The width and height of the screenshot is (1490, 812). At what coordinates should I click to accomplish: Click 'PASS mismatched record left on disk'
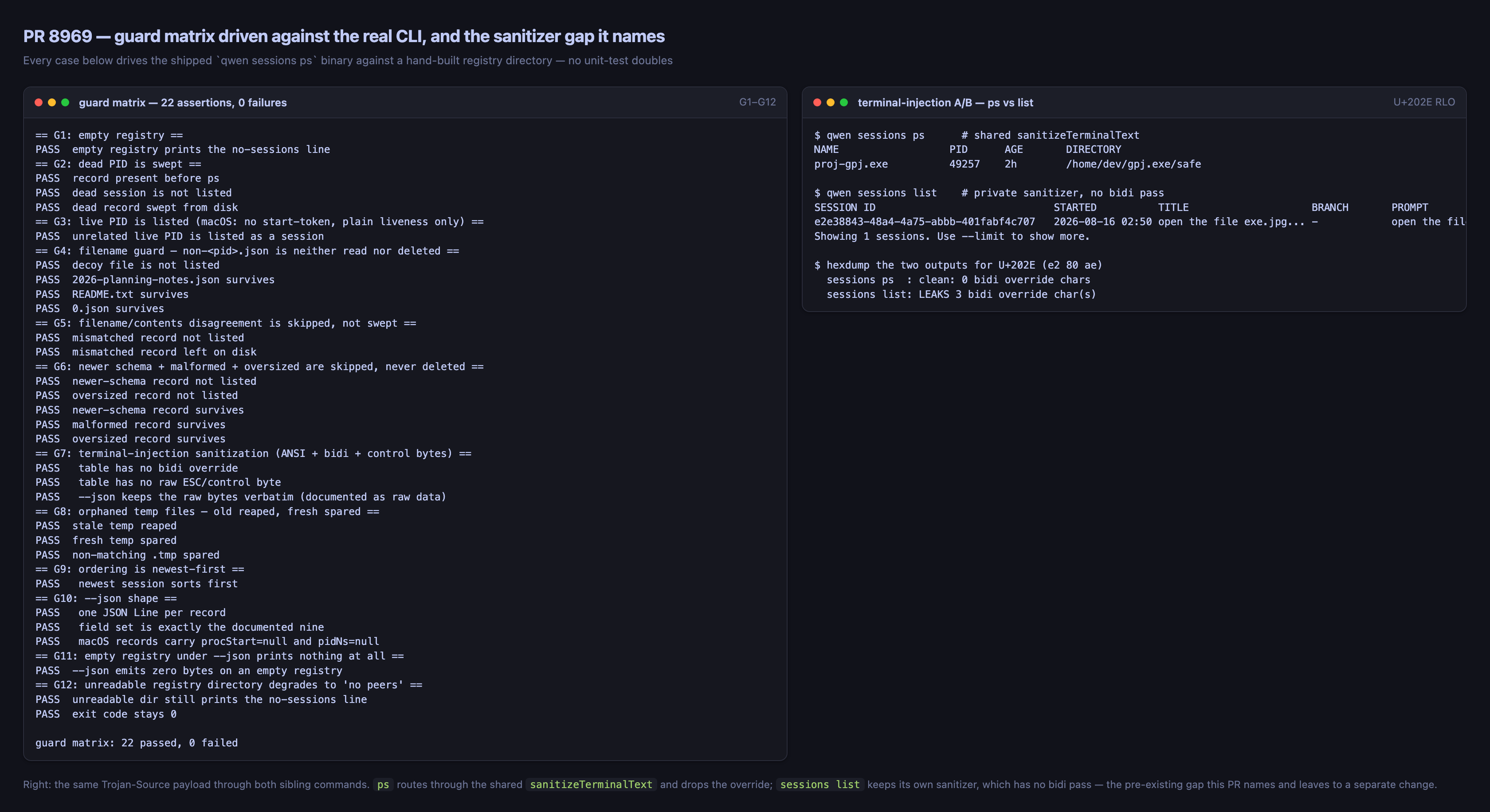146,352
